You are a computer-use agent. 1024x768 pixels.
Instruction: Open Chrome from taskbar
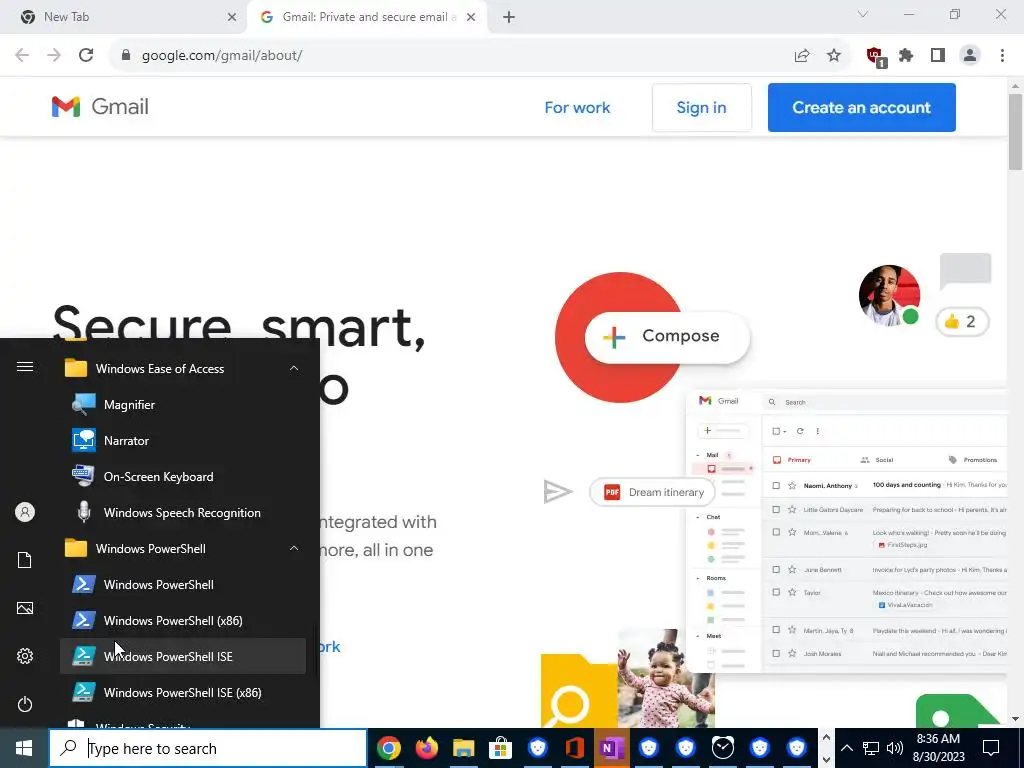[389, 748]
